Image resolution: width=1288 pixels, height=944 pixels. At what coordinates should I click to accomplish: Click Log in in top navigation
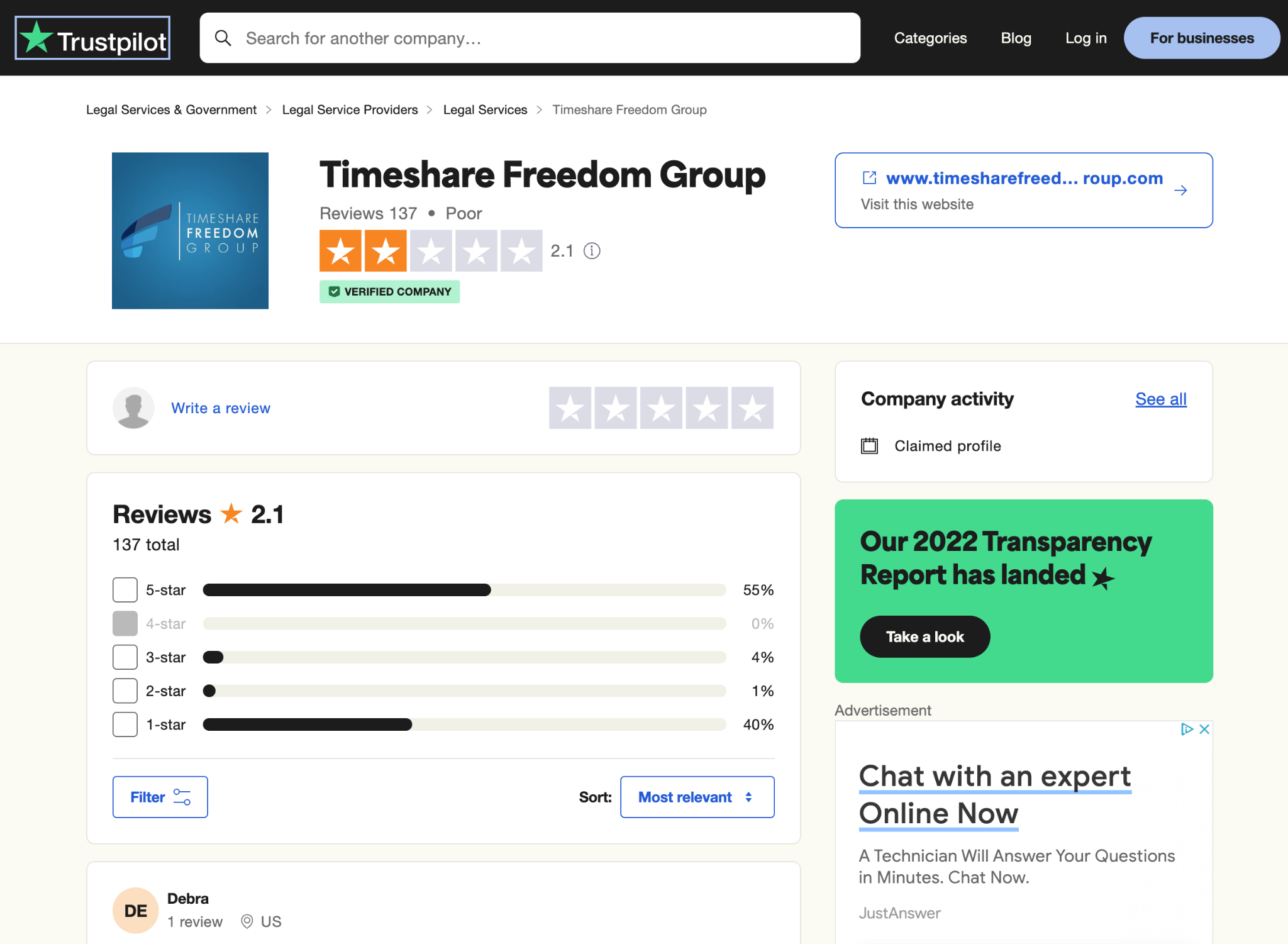pyautogui.click(x=1085, y=38)
